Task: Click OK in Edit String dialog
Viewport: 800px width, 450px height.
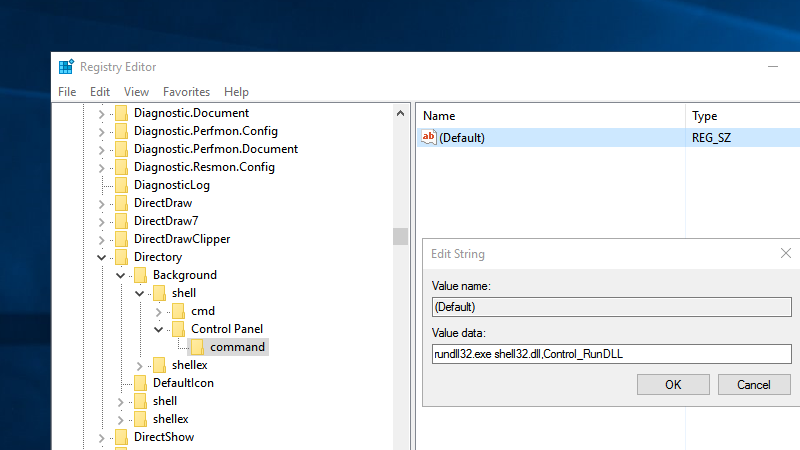Action: tap(673, 385)
